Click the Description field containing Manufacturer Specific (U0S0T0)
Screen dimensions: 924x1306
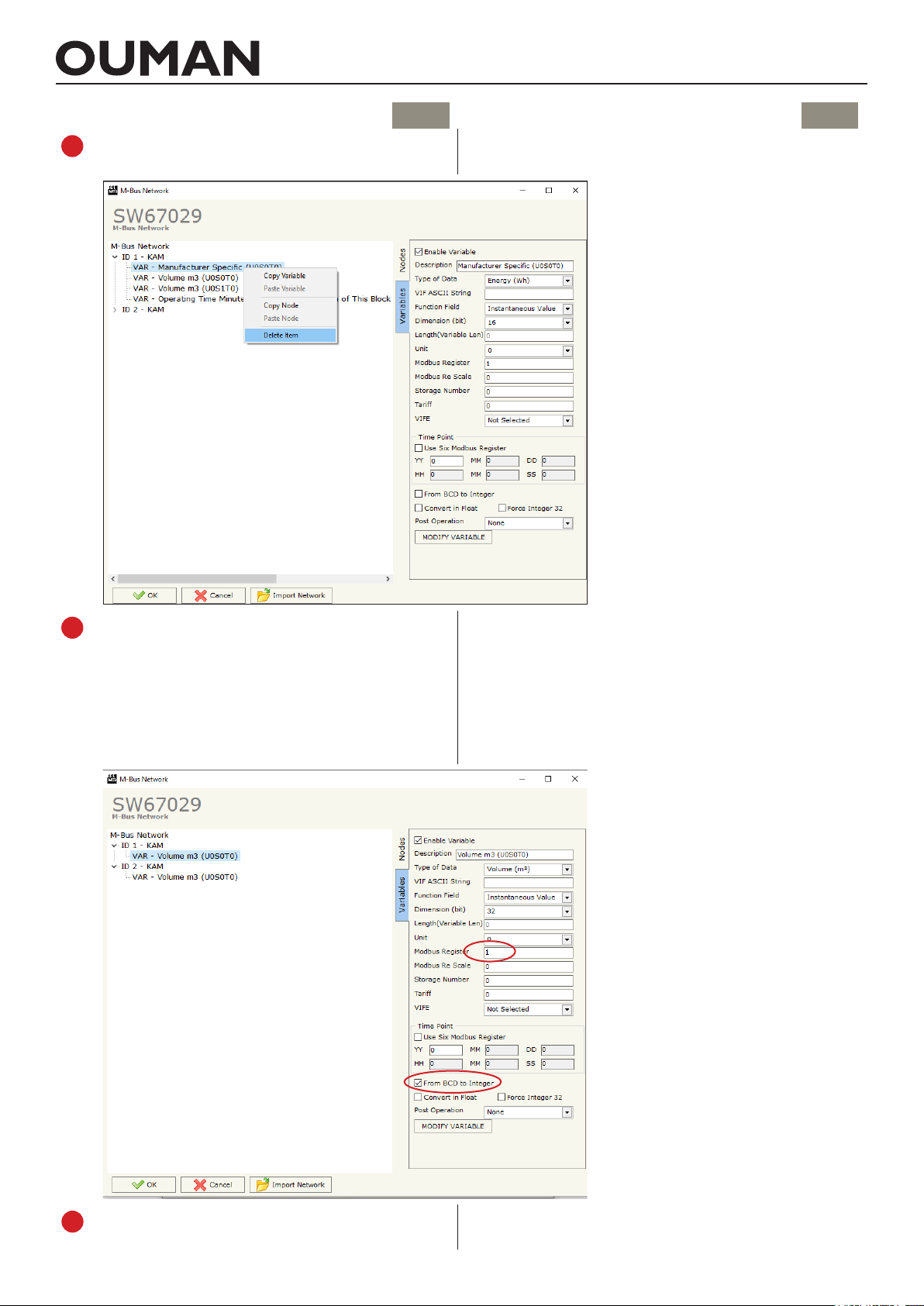[x=515, y=266]
